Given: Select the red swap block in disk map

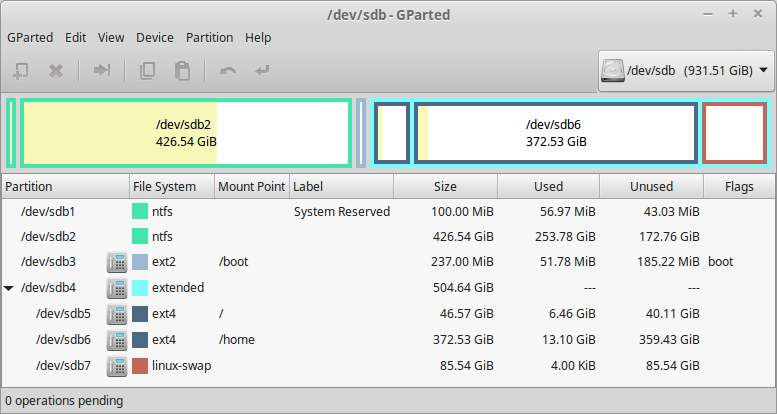Looking at the screenshot, I should (x=735, y=133).
